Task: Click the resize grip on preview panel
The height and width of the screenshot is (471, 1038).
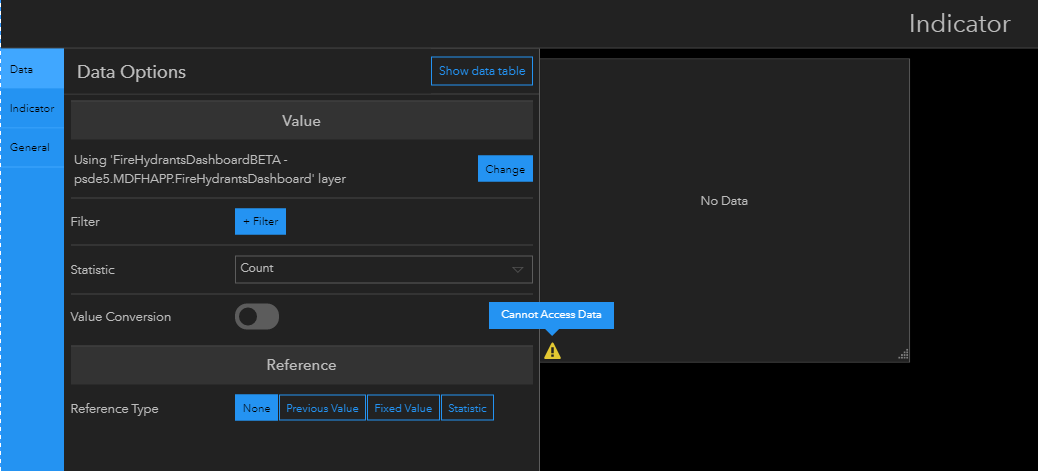Action: pyautogui.click(x=903, y=354)
